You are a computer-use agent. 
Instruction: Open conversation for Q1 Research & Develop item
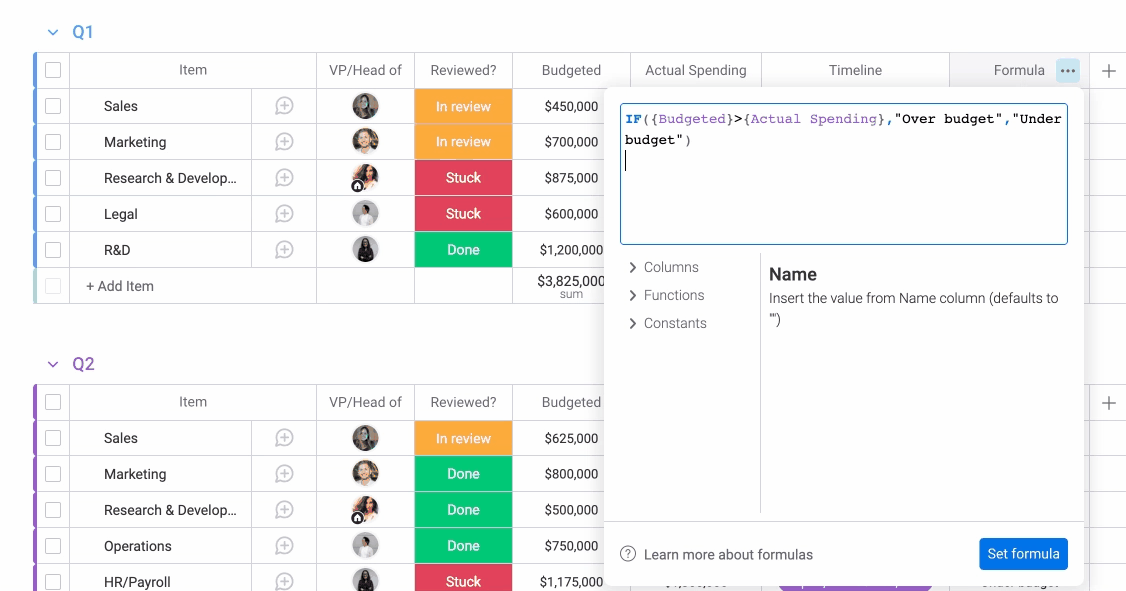[x=284, y=178]
